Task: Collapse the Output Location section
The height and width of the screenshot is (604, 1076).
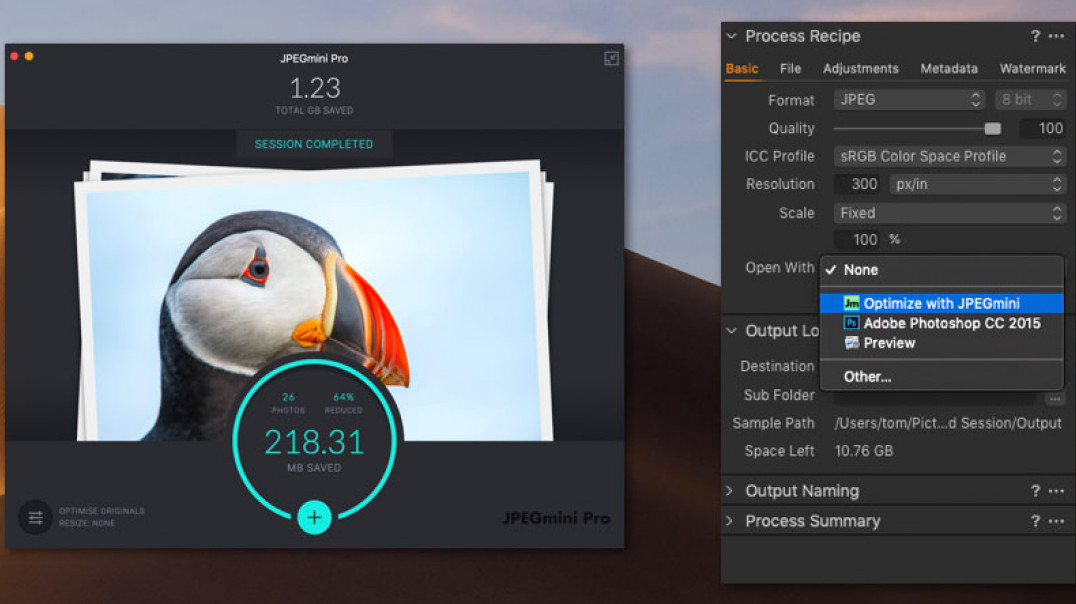Action: click(x=732, y=331)
